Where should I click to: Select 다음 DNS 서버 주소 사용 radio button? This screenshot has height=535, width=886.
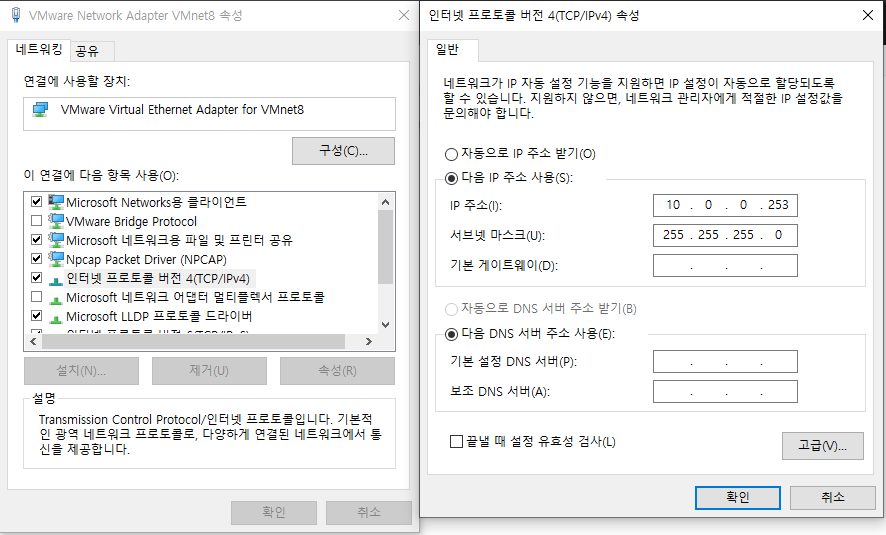coord(451,334)
